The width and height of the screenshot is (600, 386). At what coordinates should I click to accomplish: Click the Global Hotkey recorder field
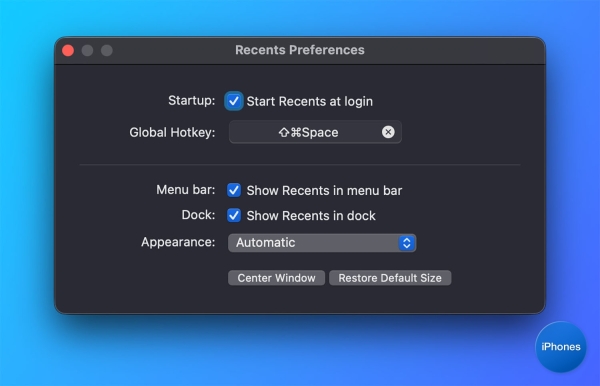click(315, 132)
